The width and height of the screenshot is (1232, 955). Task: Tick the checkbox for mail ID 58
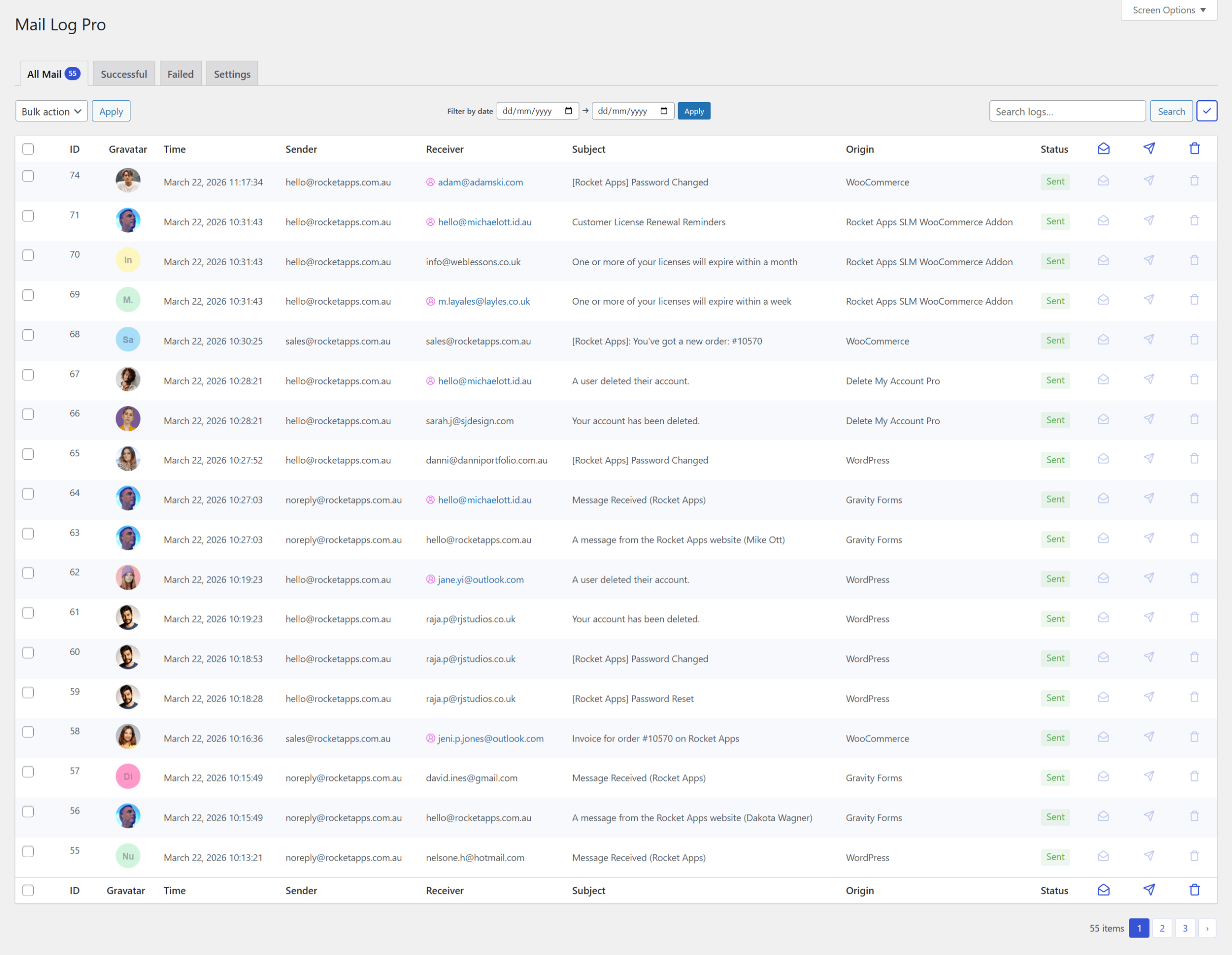tap(27, 732)
